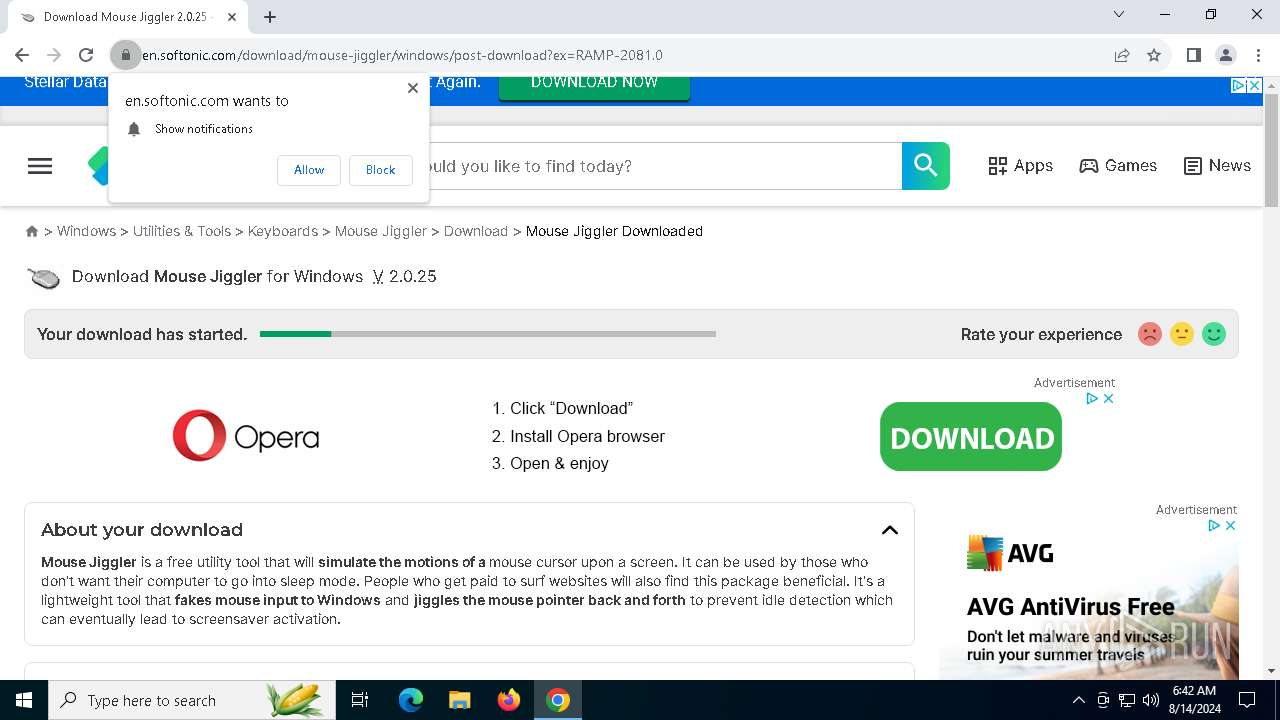Open the Softonic hamburger menu
The image size is (1280, 720).
click(40, 166)
